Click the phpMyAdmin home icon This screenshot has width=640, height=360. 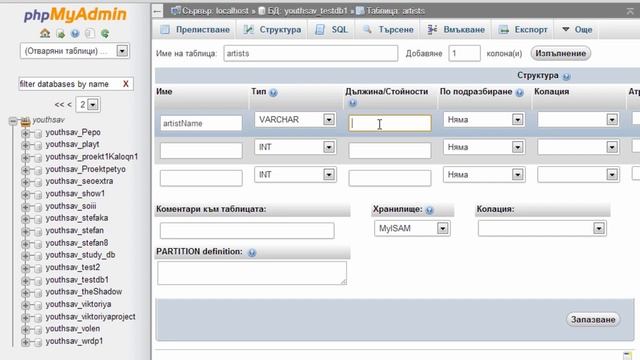pyautogui.click(x=45, y=33)
